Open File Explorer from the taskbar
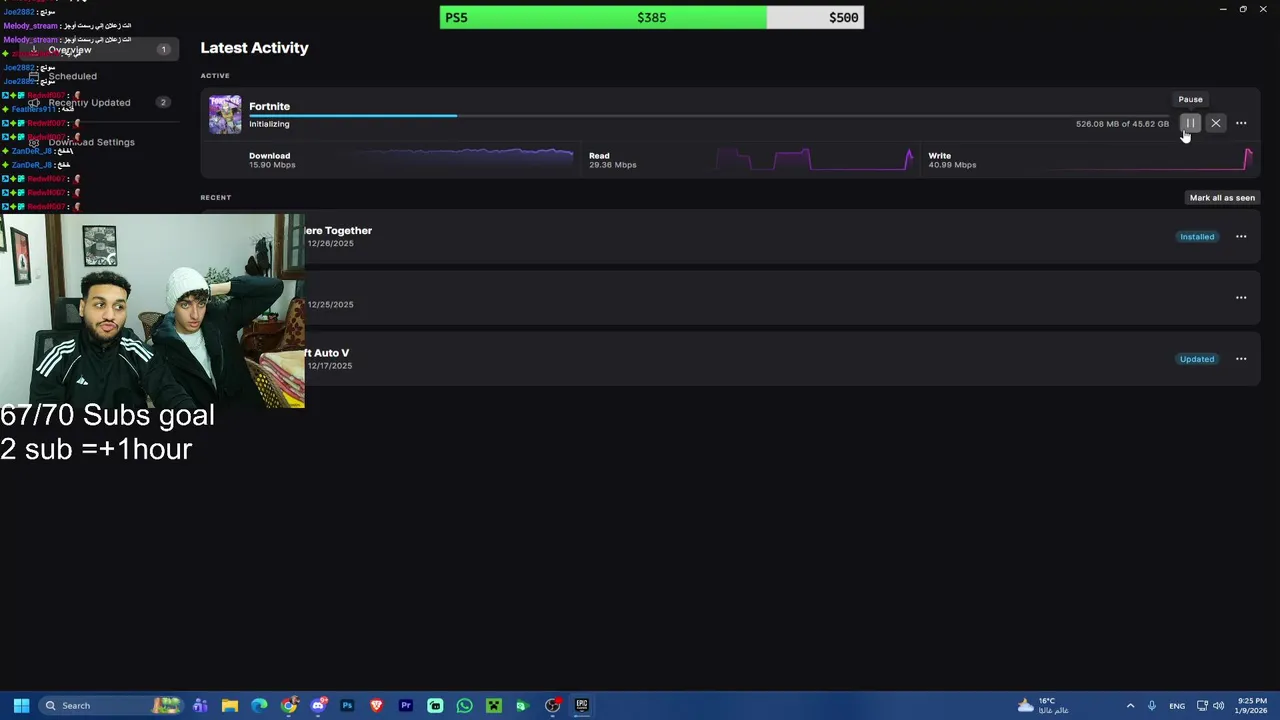 [229, 705]
